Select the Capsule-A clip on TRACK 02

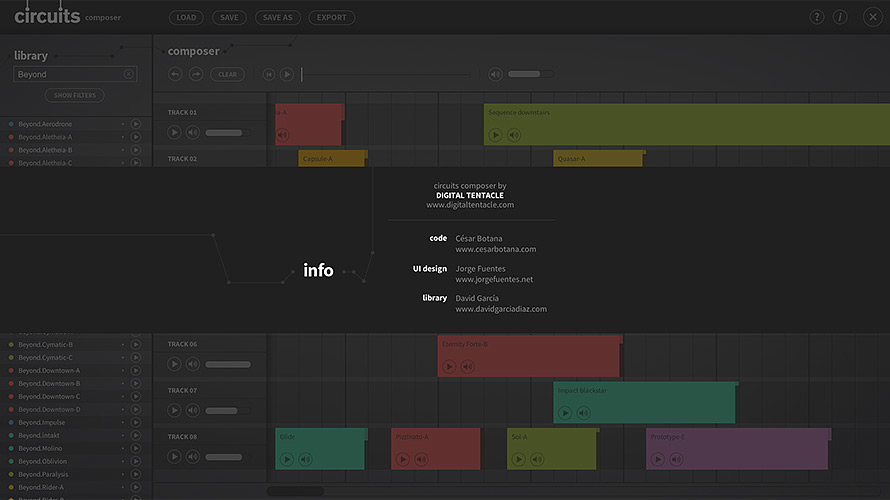[x=333, y=159]
